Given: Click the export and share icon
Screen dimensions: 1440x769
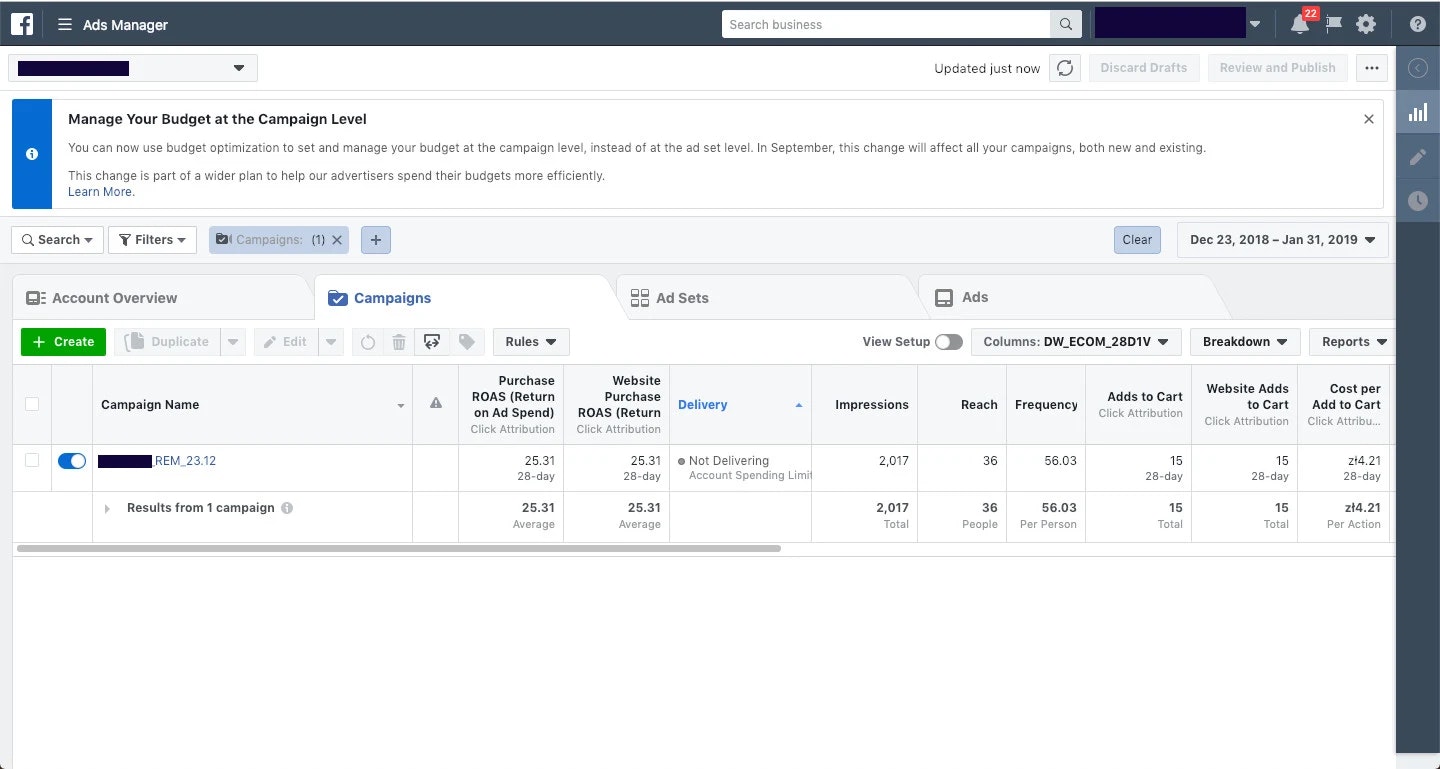Looking at the screenshot, I should point(432,342).
